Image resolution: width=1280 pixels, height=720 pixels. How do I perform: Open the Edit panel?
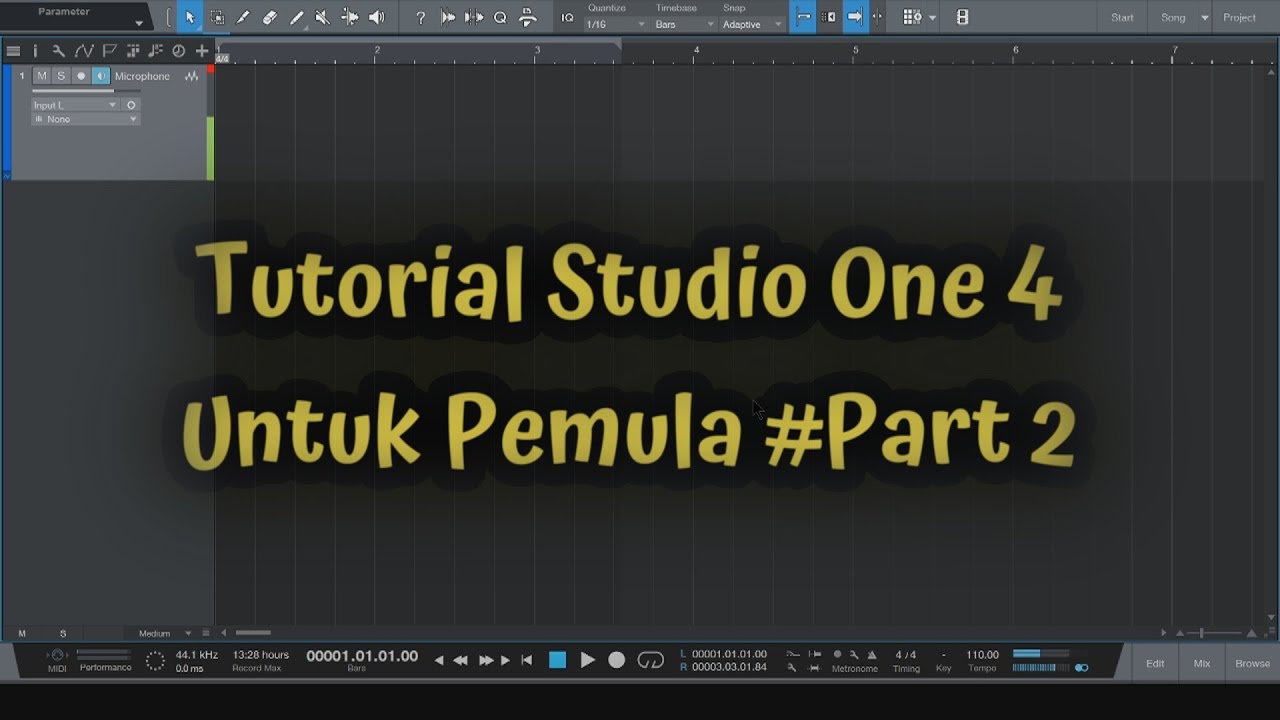[x=1155, y=663]
